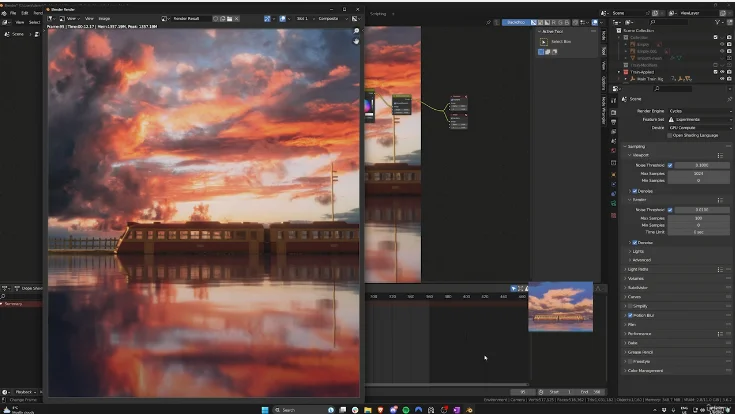Expand the Volumes panel

pos(635,279)
